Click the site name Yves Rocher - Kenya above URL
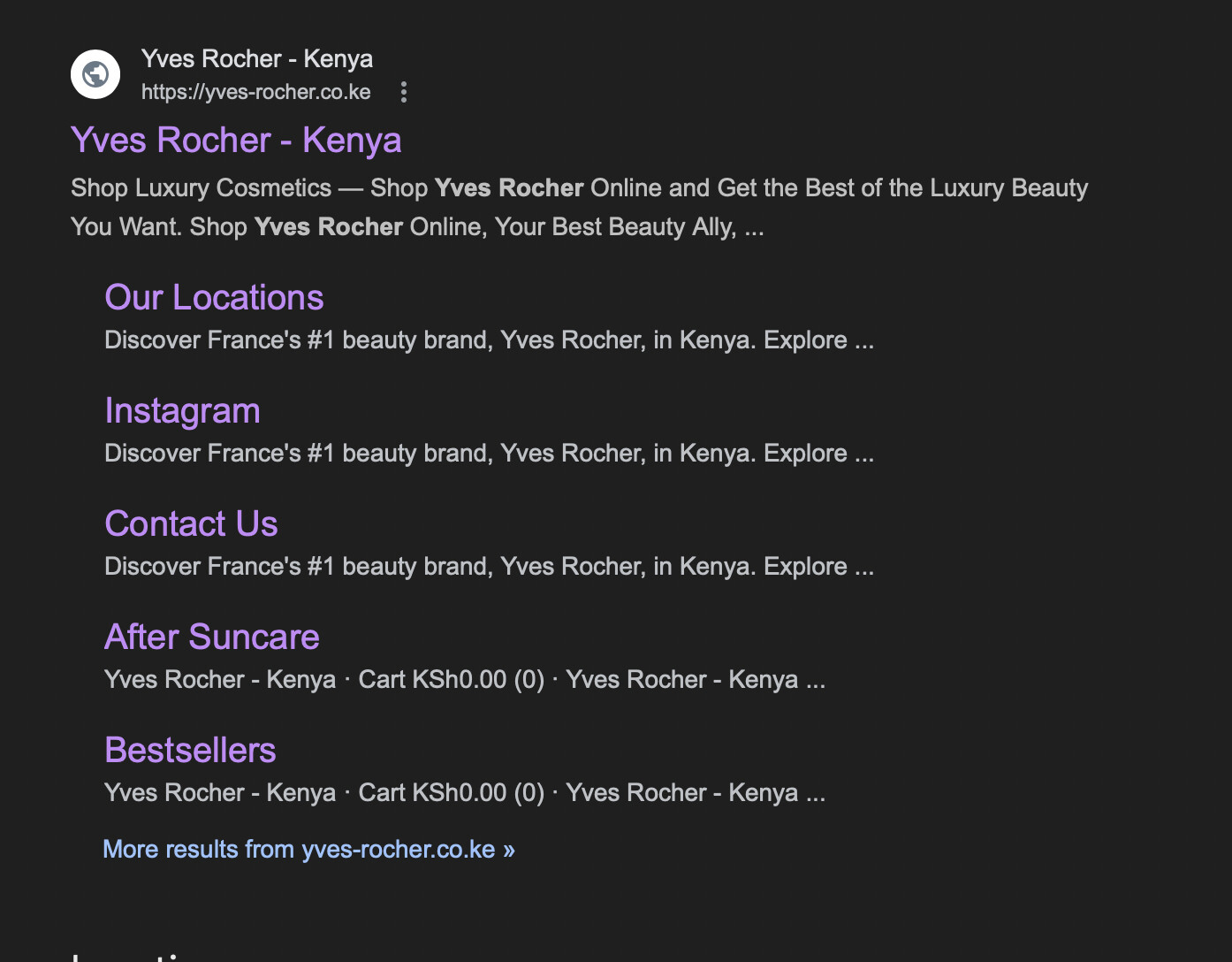The width and height of the screenshot is (1232, 962). (x=257, y=59)
